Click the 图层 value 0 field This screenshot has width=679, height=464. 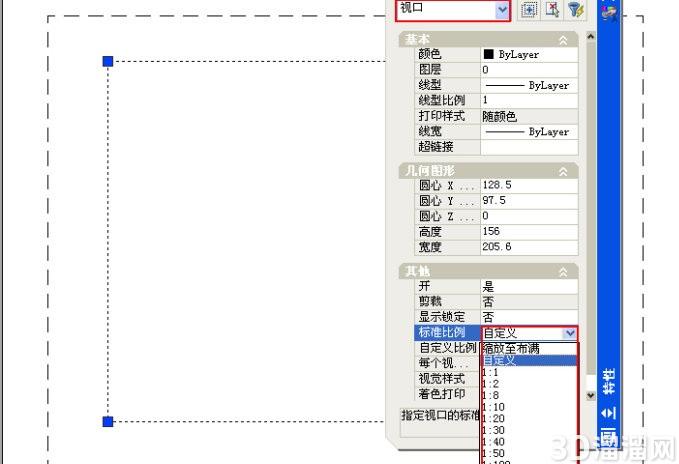tap(529, 70)
